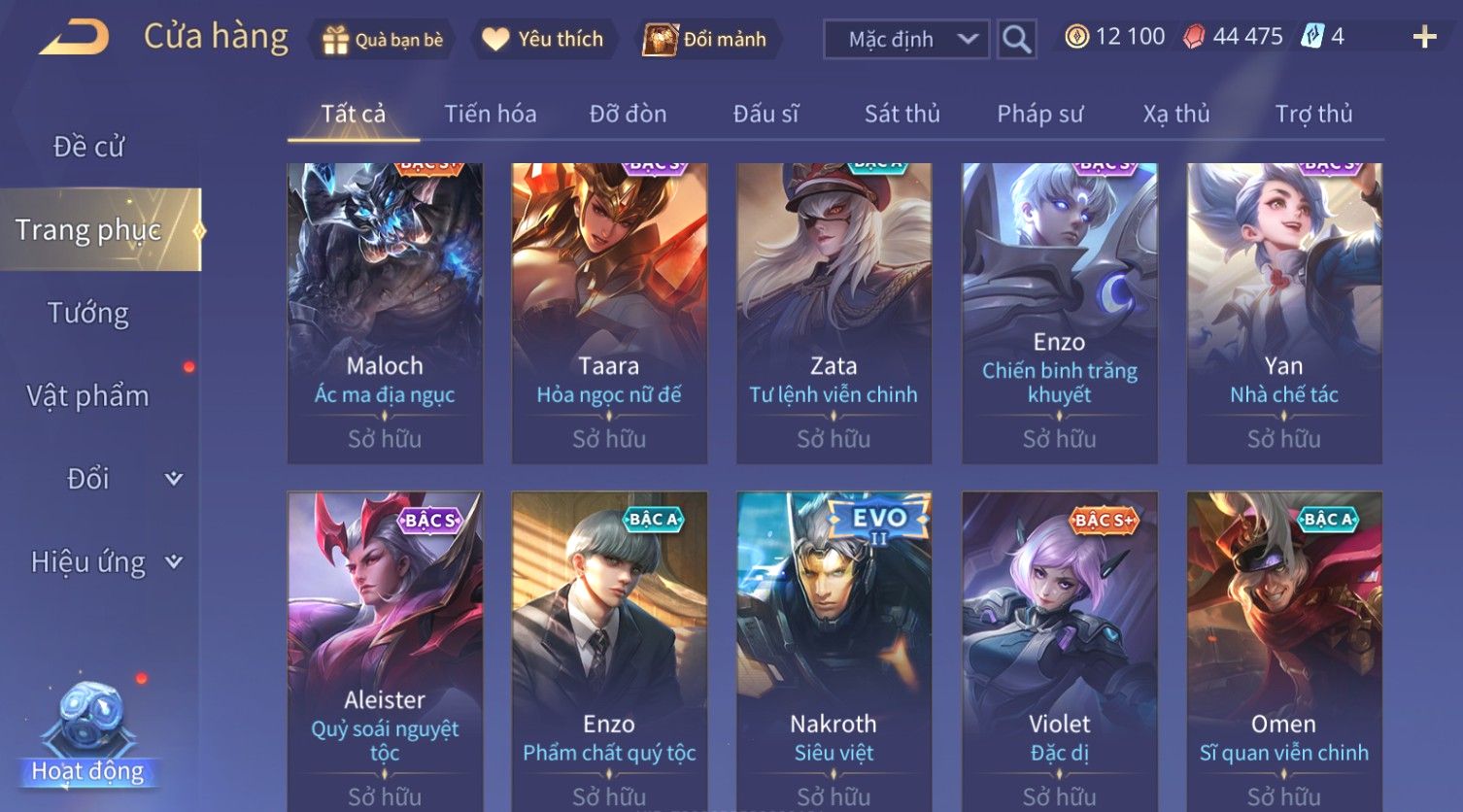
Task: Click the plus icon to add currency
Action: point(1424,38)
